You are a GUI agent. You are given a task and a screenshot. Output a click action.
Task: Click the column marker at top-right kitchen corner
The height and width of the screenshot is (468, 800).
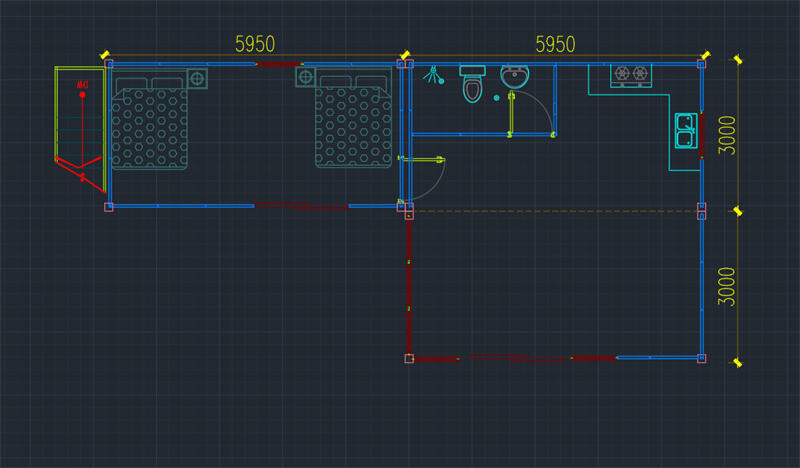click(x=702, y=64)
